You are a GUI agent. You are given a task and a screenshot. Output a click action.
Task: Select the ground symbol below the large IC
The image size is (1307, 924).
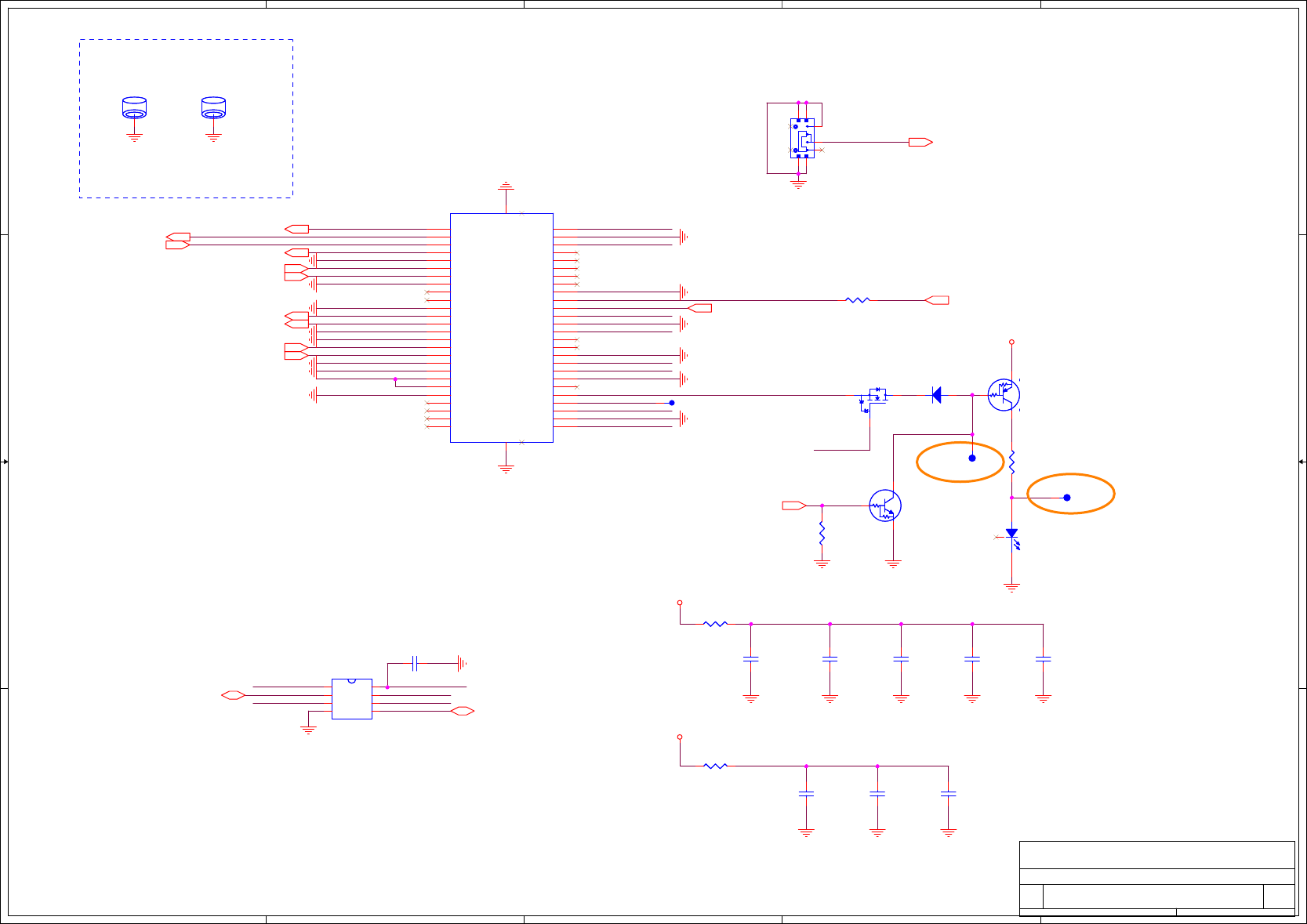click(506, 469)
